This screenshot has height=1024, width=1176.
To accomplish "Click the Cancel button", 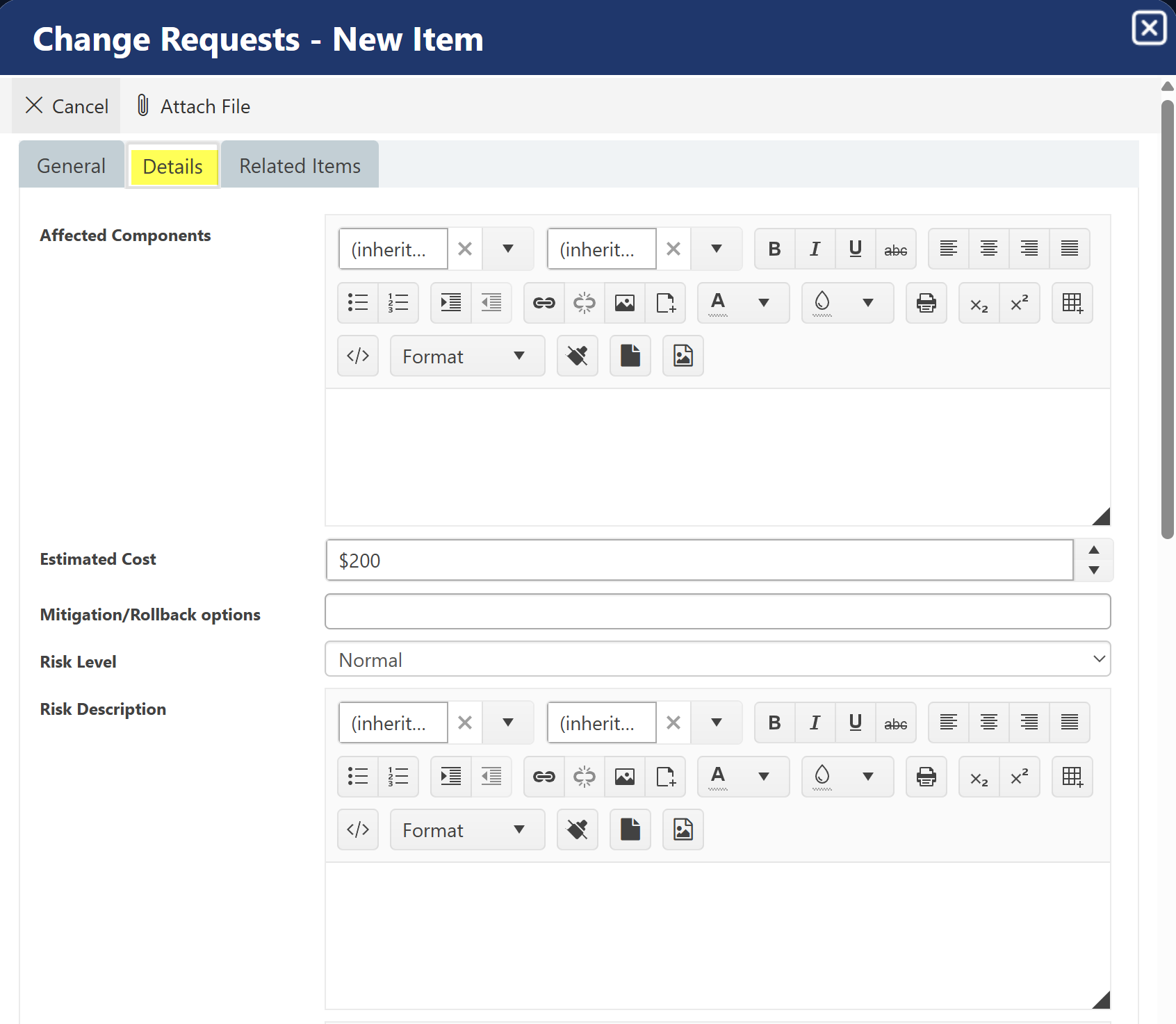I will (67, 106).
